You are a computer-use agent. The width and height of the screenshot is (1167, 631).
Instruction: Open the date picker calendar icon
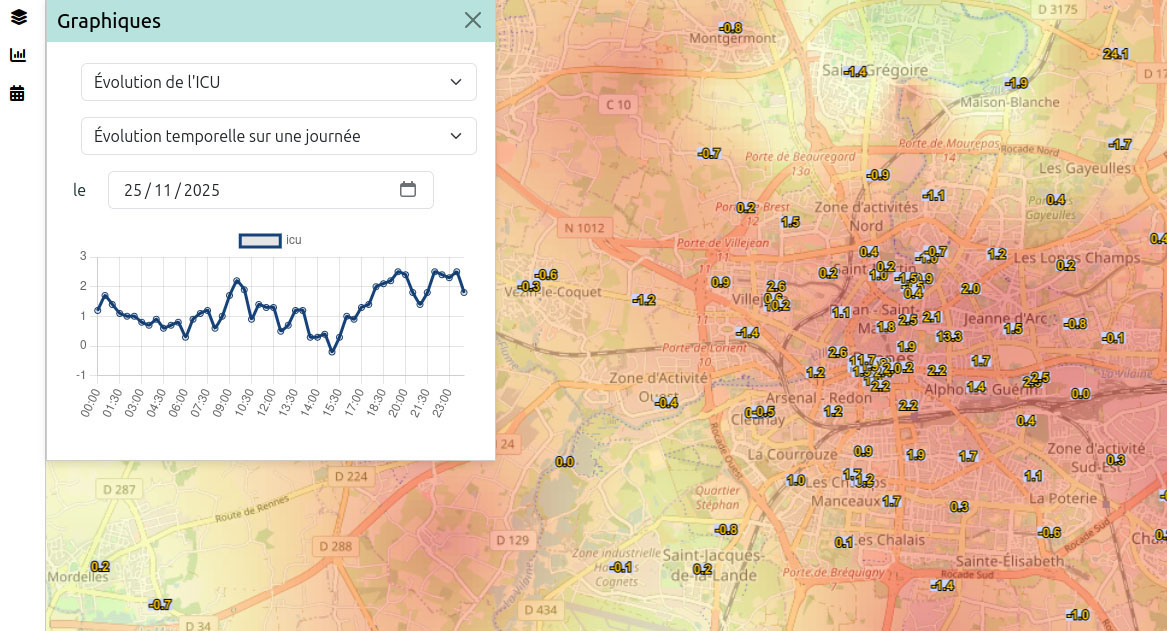click(x=408, y=189)
